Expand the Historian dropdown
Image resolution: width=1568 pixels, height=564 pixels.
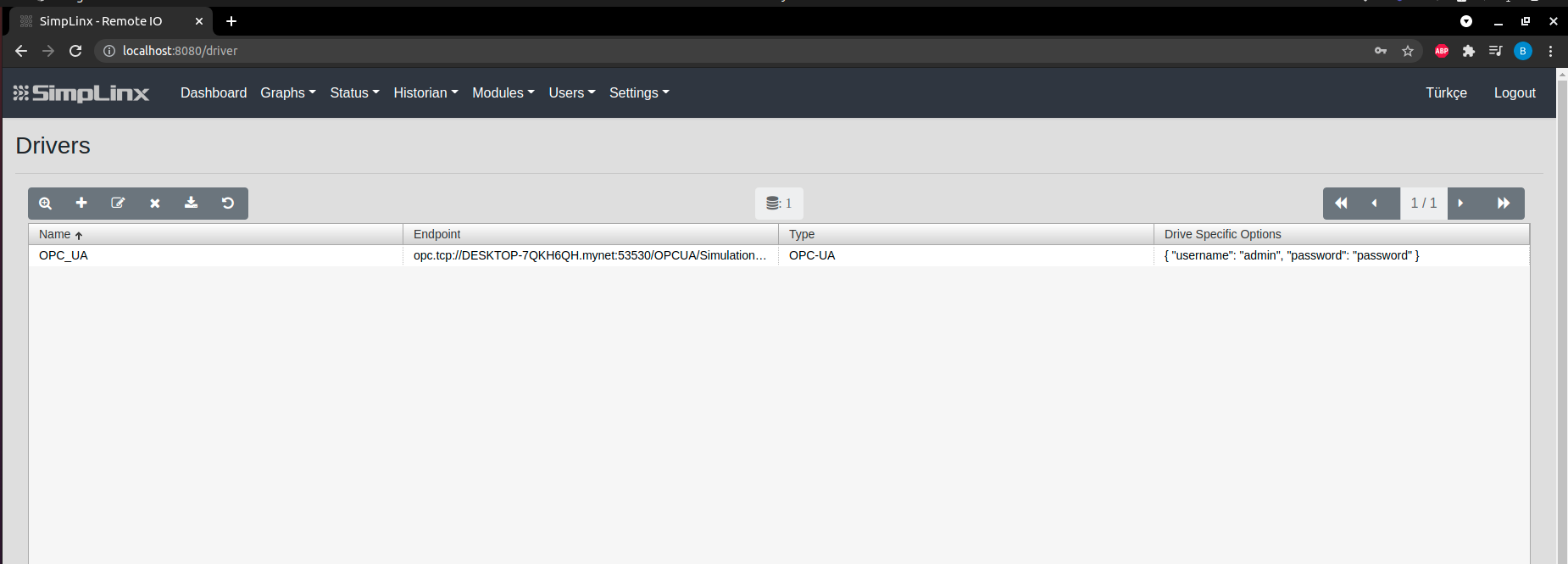(x=425, y=93)
